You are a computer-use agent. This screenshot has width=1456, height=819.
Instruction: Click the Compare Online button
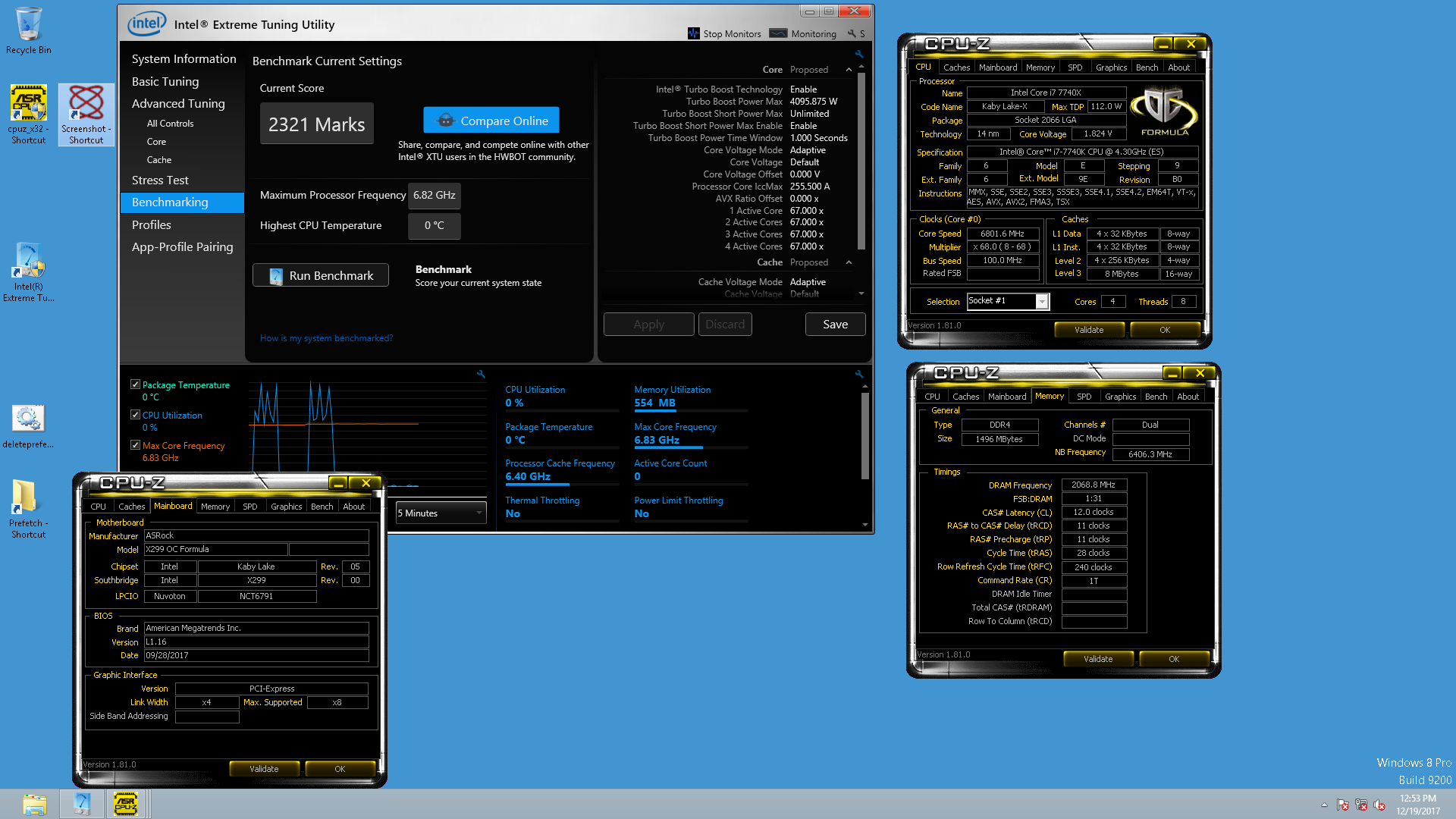[x=491, y=121]
